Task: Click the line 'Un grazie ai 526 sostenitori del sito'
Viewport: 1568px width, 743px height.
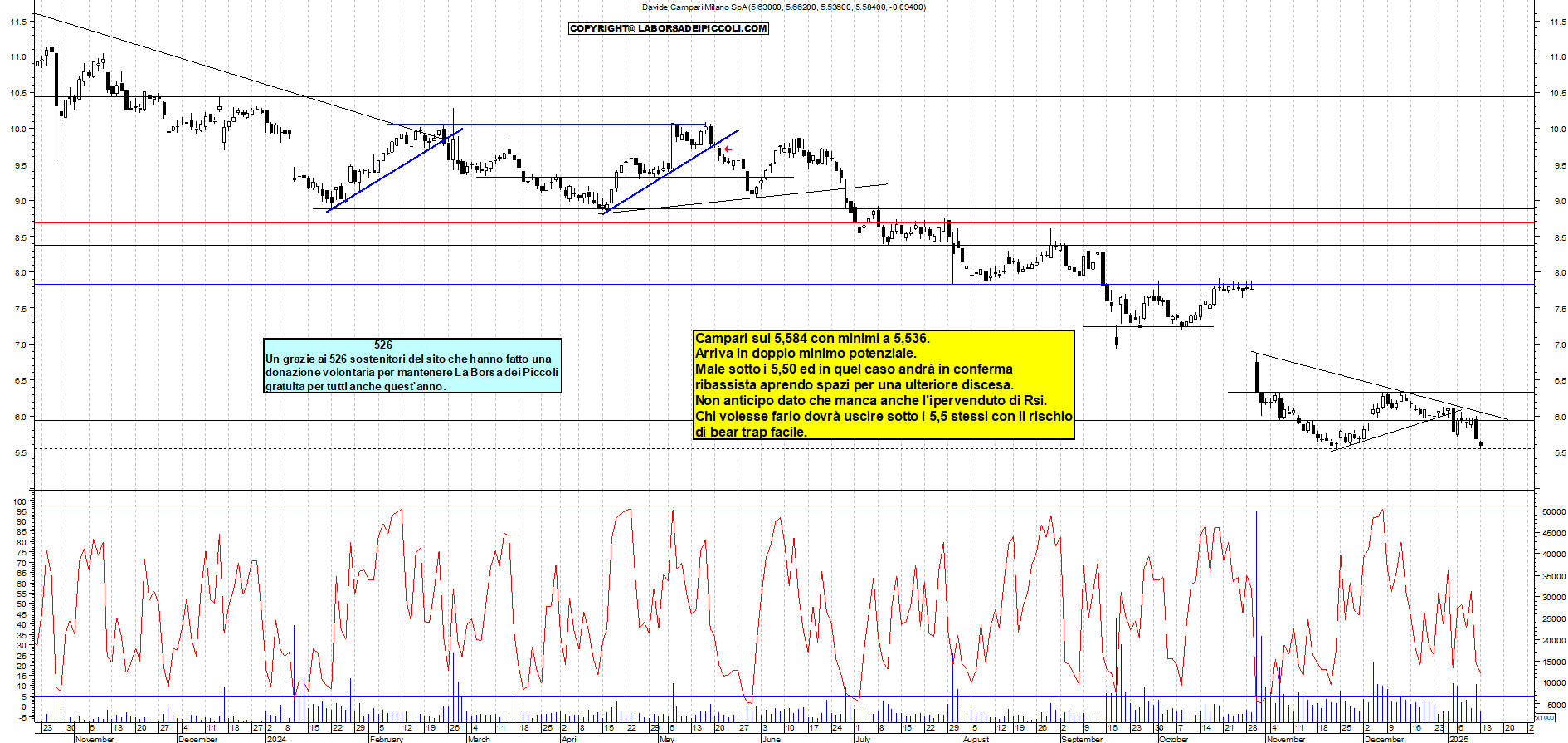Action: (408, 359)
